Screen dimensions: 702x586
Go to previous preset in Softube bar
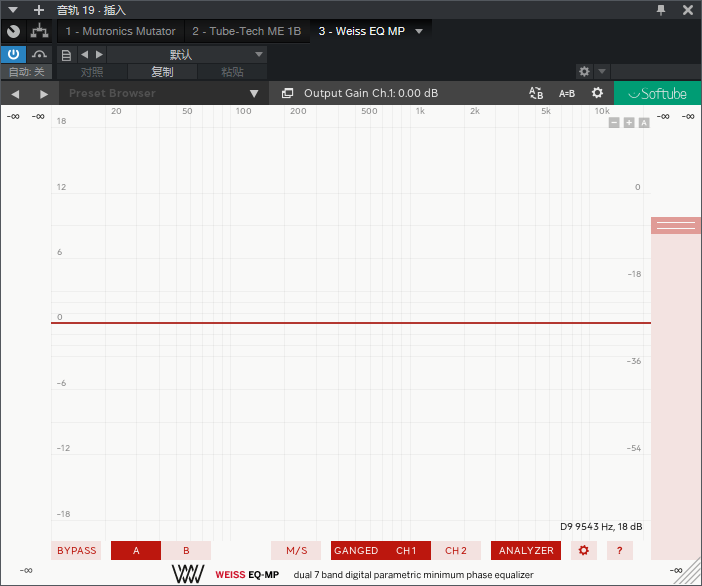click(15, 94)
